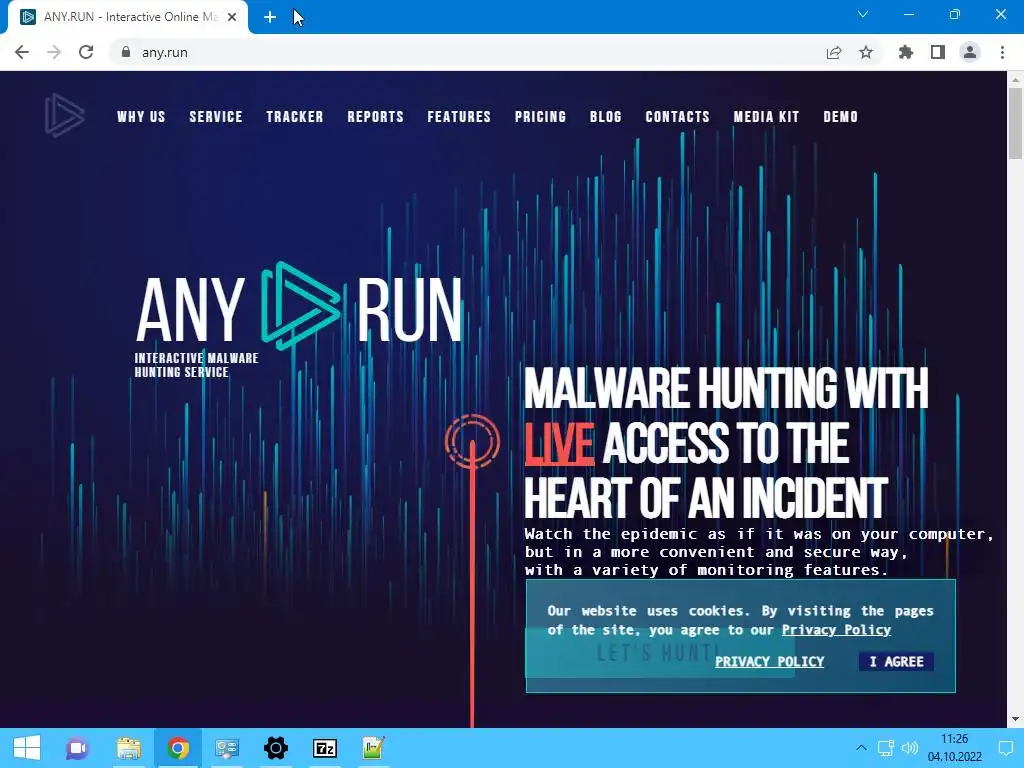This screenshot has width=1024, height=768.
Task: Click the ANY.RUN logo in the header
Action: [64, 116]
